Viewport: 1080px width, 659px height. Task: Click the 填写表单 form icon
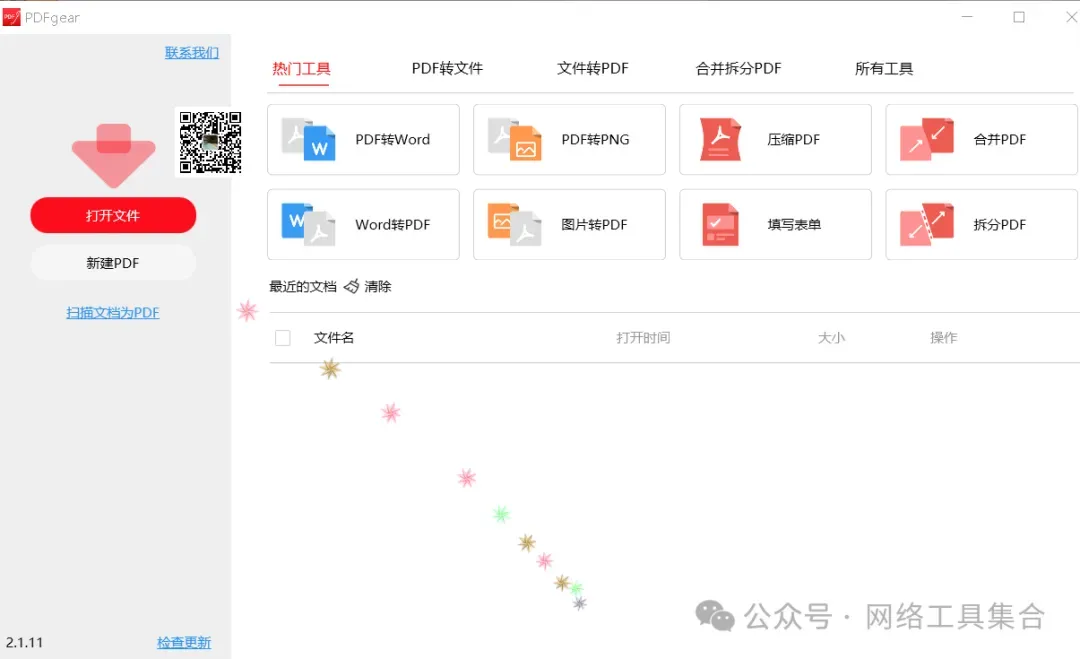[x=720, y=224]
